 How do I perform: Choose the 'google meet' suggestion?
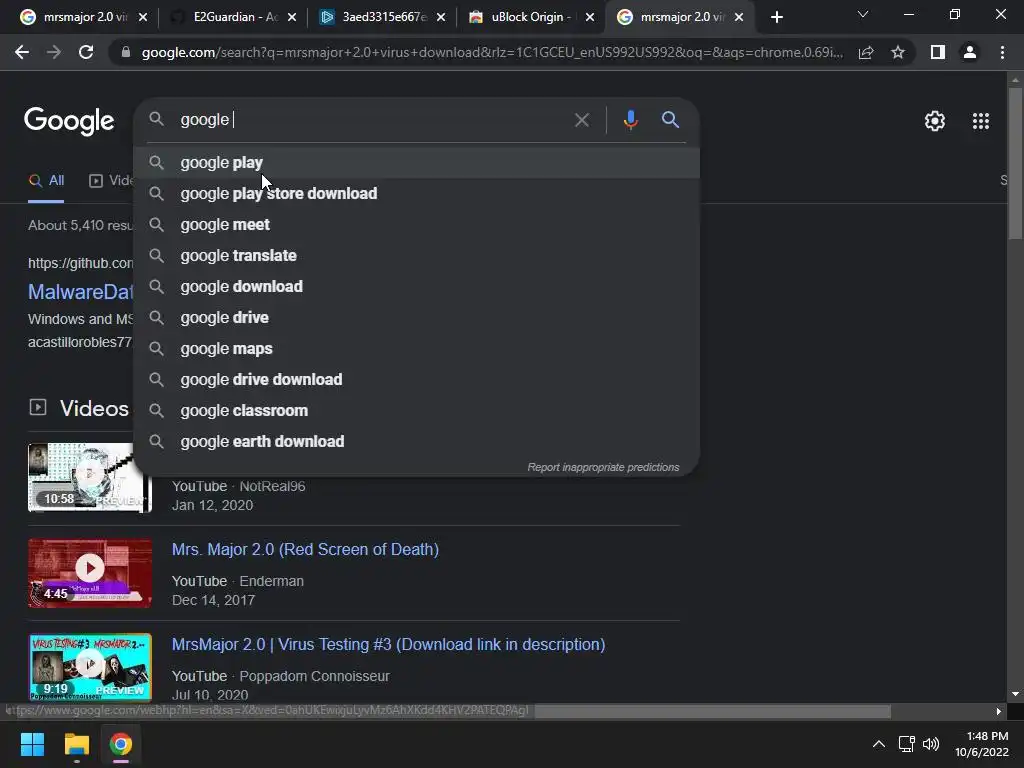[417, 225]
